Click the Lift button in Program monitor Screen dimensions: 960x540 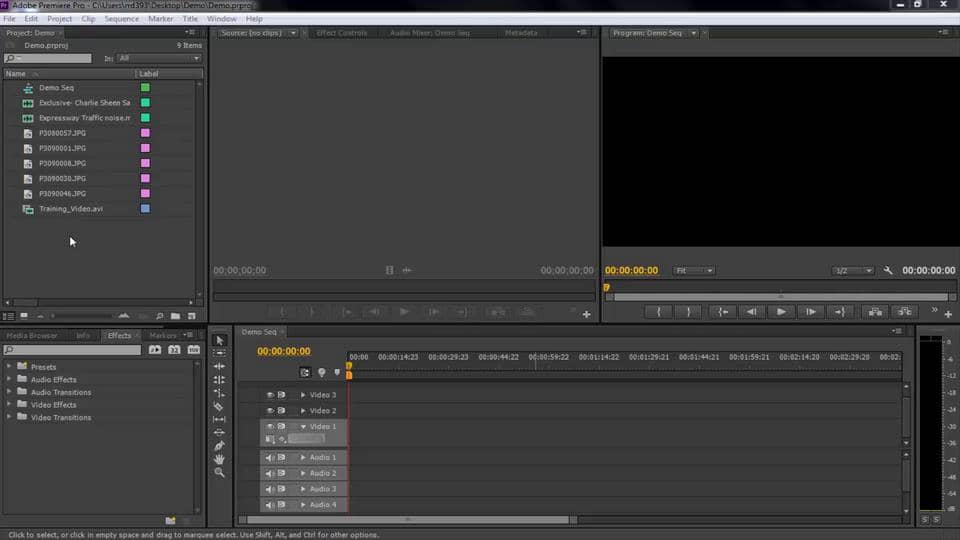click(x=876, y=312)
